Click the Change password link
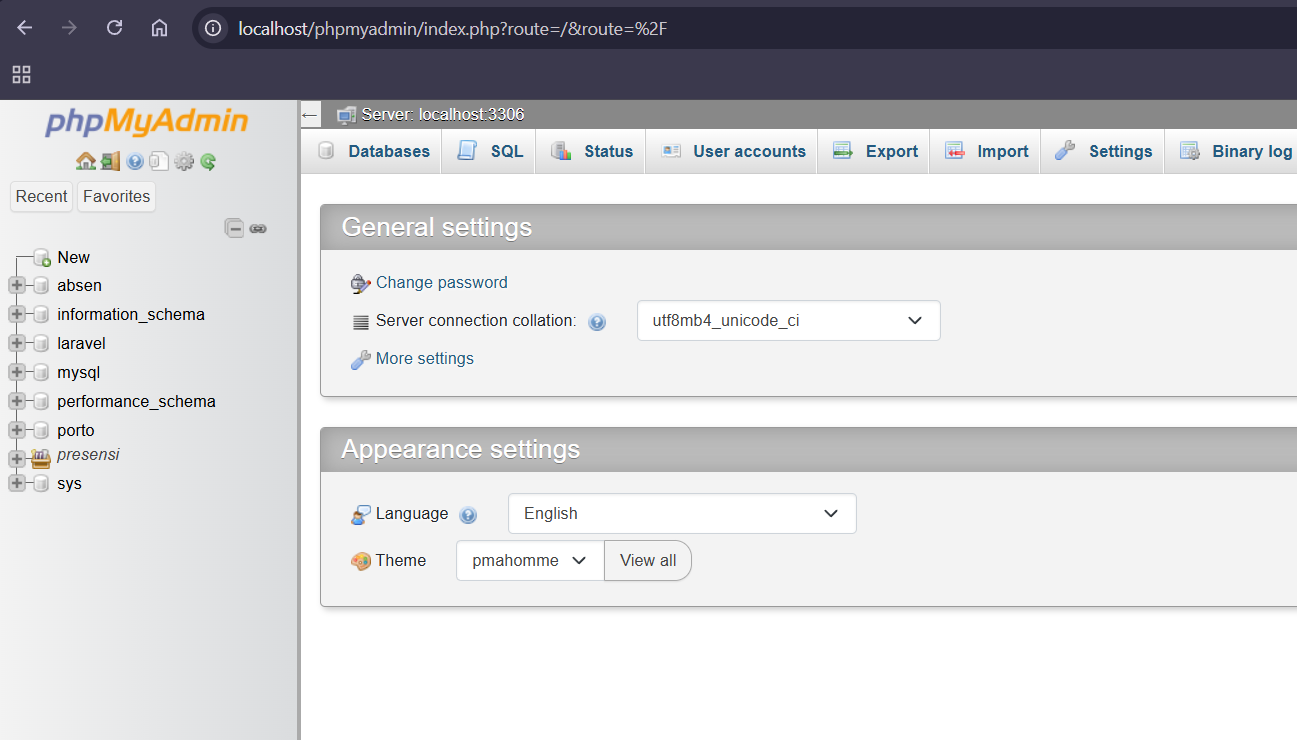1297x740 pixels. click(x=441, y=282)
